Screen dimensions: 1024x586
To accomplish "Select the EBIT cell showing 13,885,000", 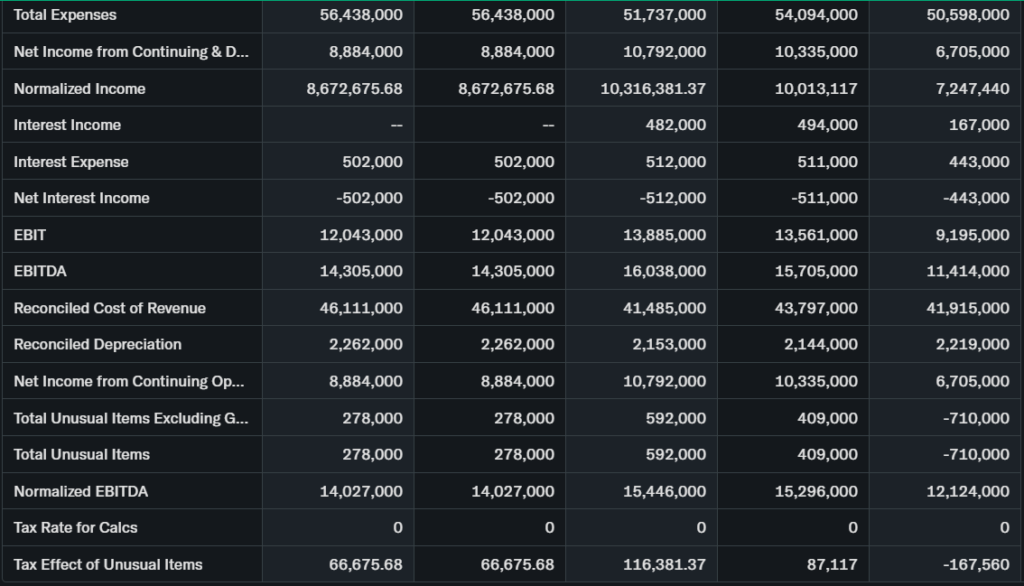I will coord(667,235).
